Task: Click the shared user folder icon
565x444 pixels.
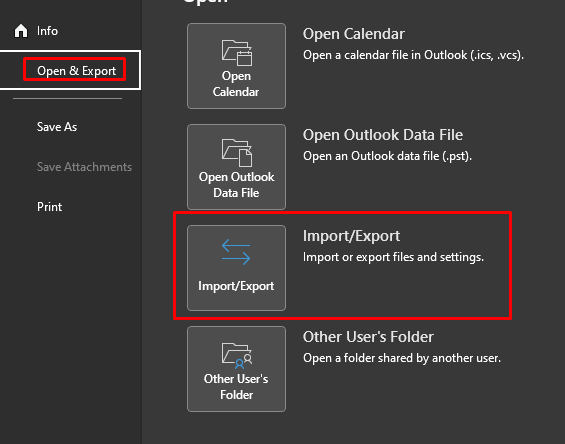Action: pos(236,356)
